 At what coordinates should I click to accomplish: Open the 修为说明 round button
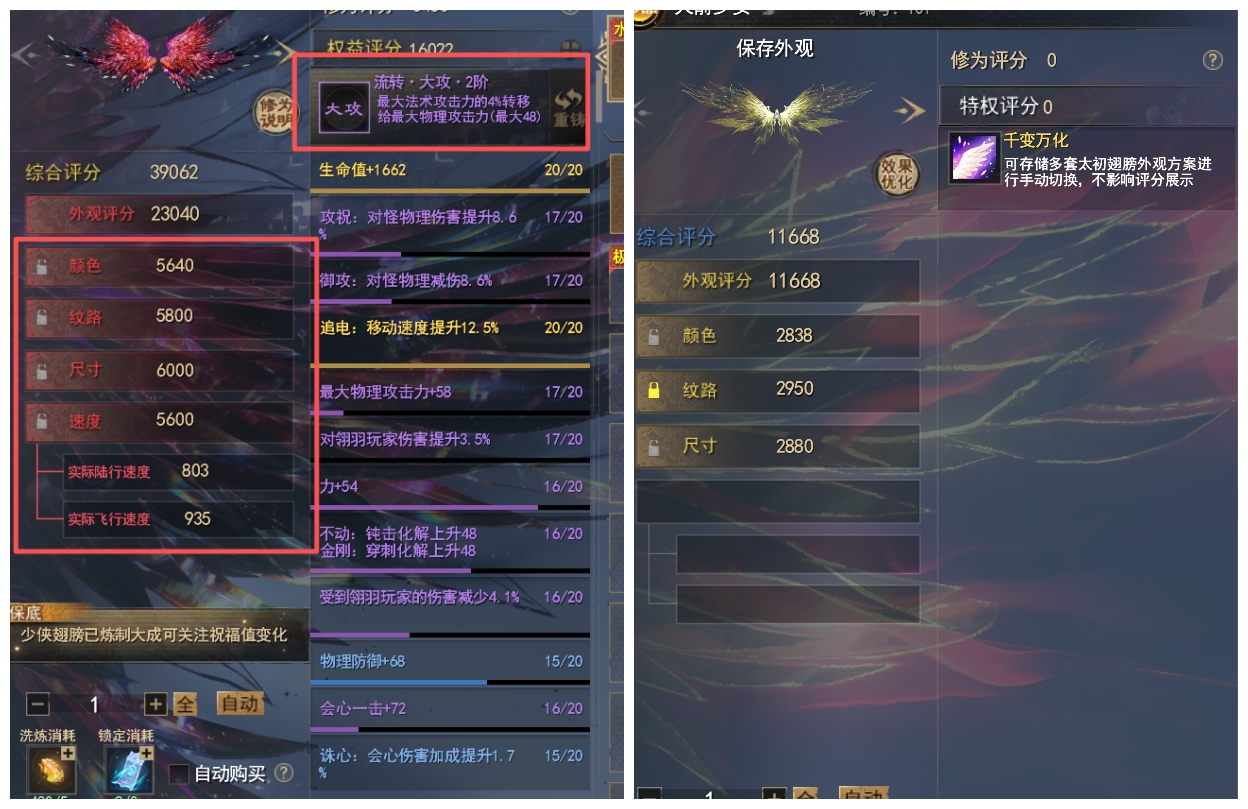275,112
